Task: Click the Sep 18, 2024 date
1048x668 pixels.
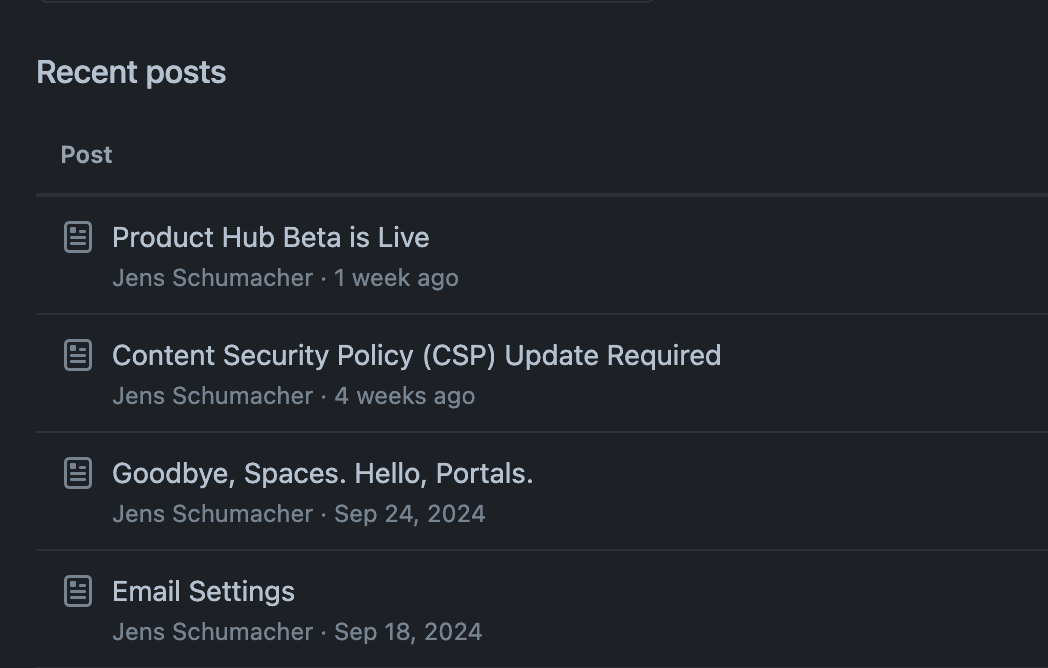Action: (x=407, y=632)
